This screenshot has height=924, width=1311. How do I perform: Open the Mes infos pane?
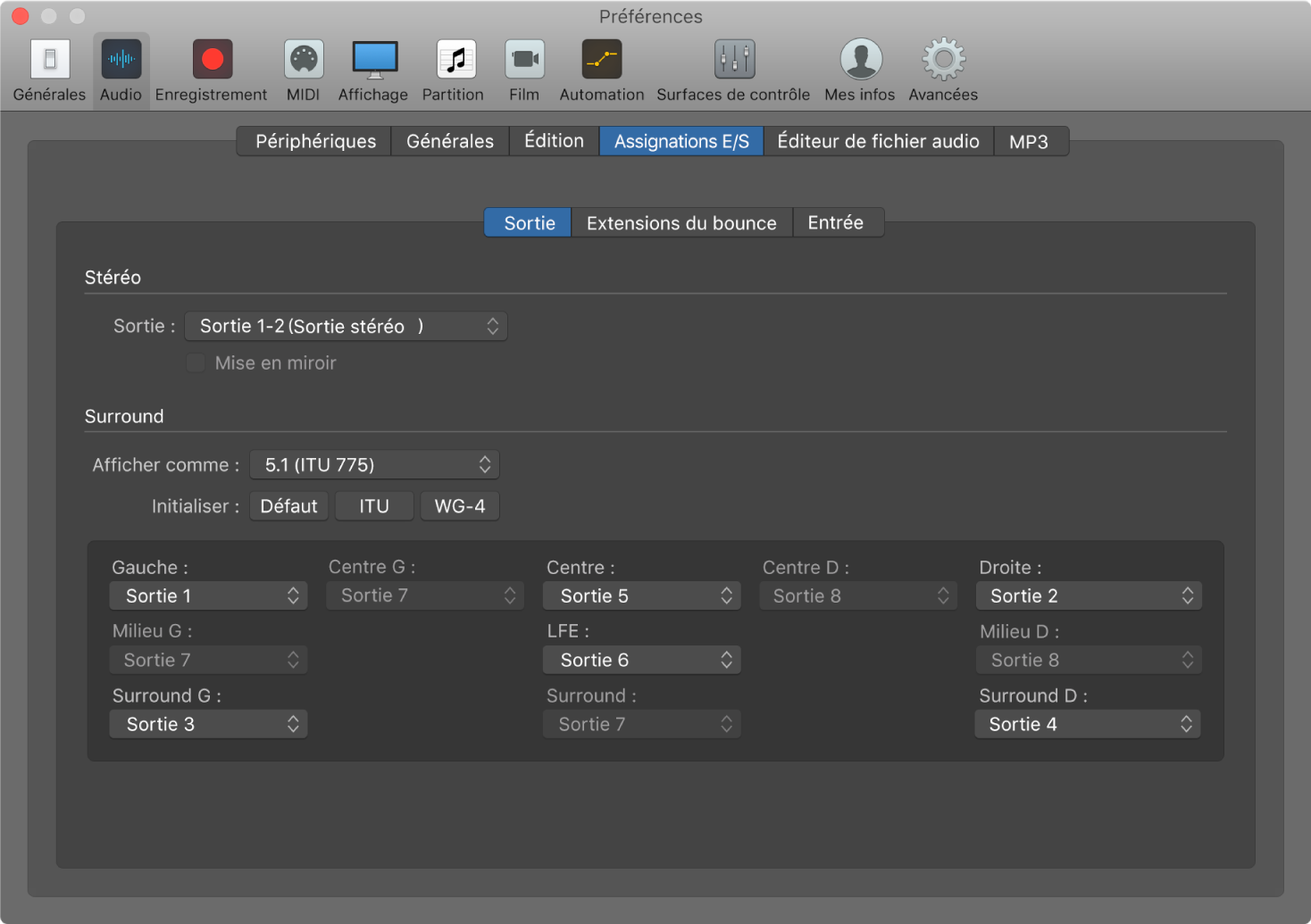(861, 60)
